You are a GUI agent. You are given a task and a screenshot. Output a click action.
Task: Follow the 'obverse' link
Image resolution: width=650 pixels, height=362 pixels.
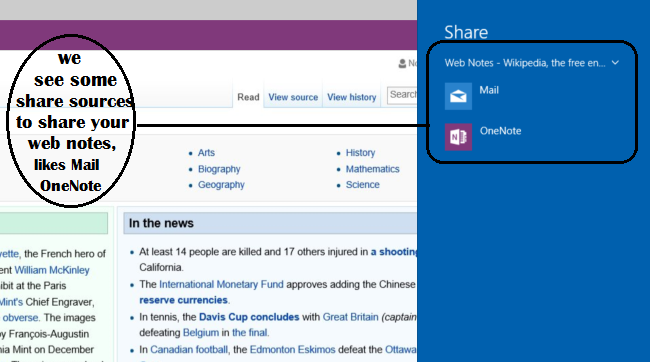20,318
